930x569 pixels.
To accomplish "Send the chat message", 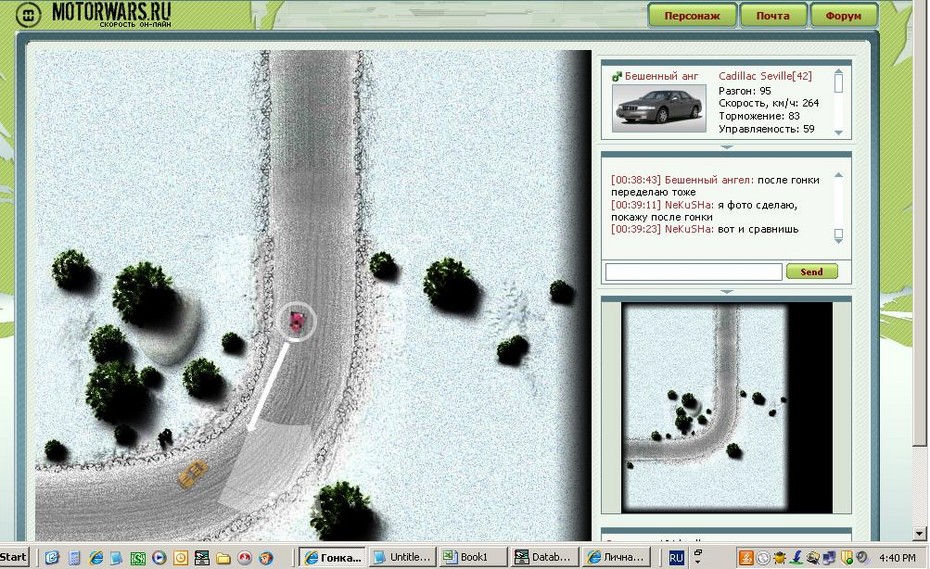I will 811,272.
